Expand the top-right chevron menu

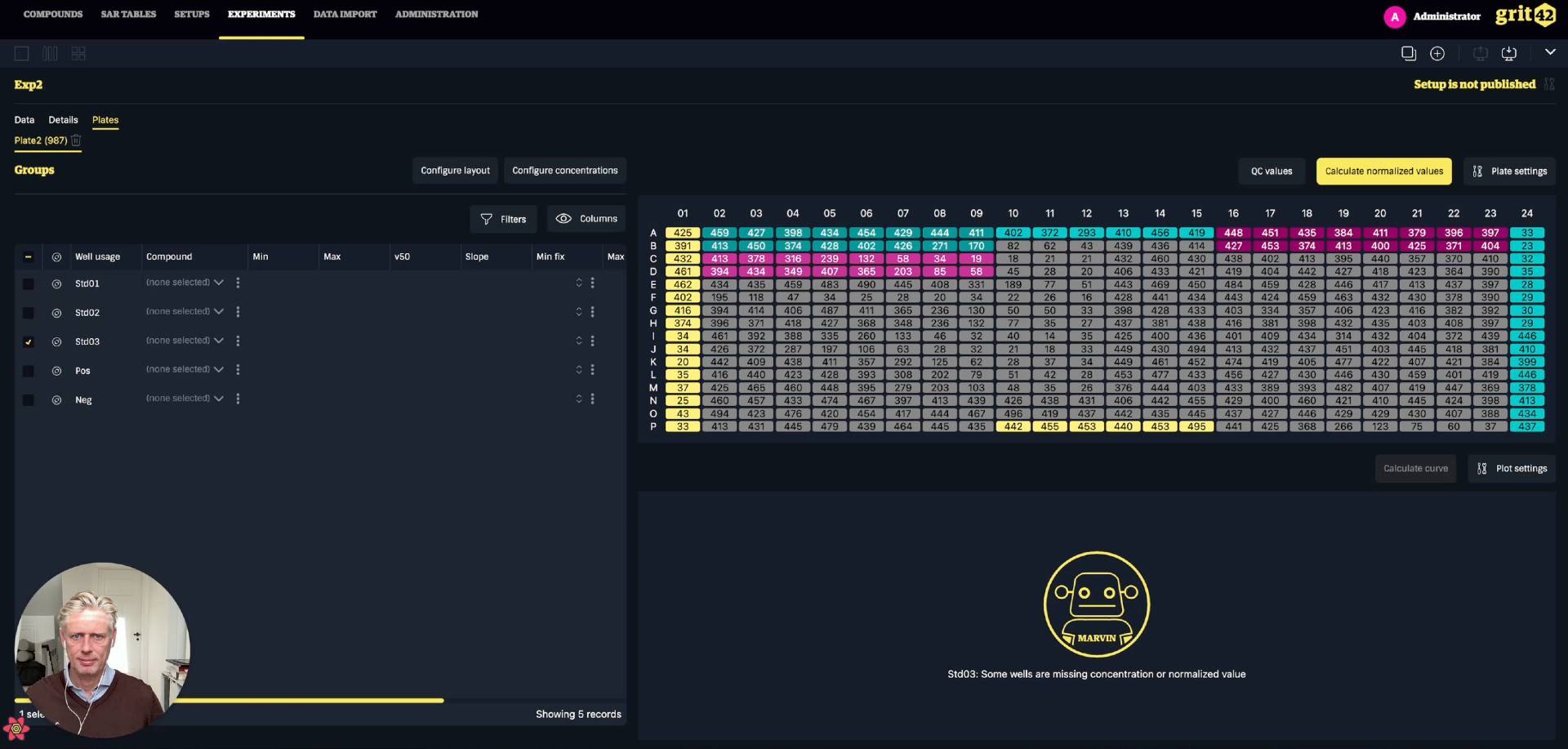[1549, 52]
